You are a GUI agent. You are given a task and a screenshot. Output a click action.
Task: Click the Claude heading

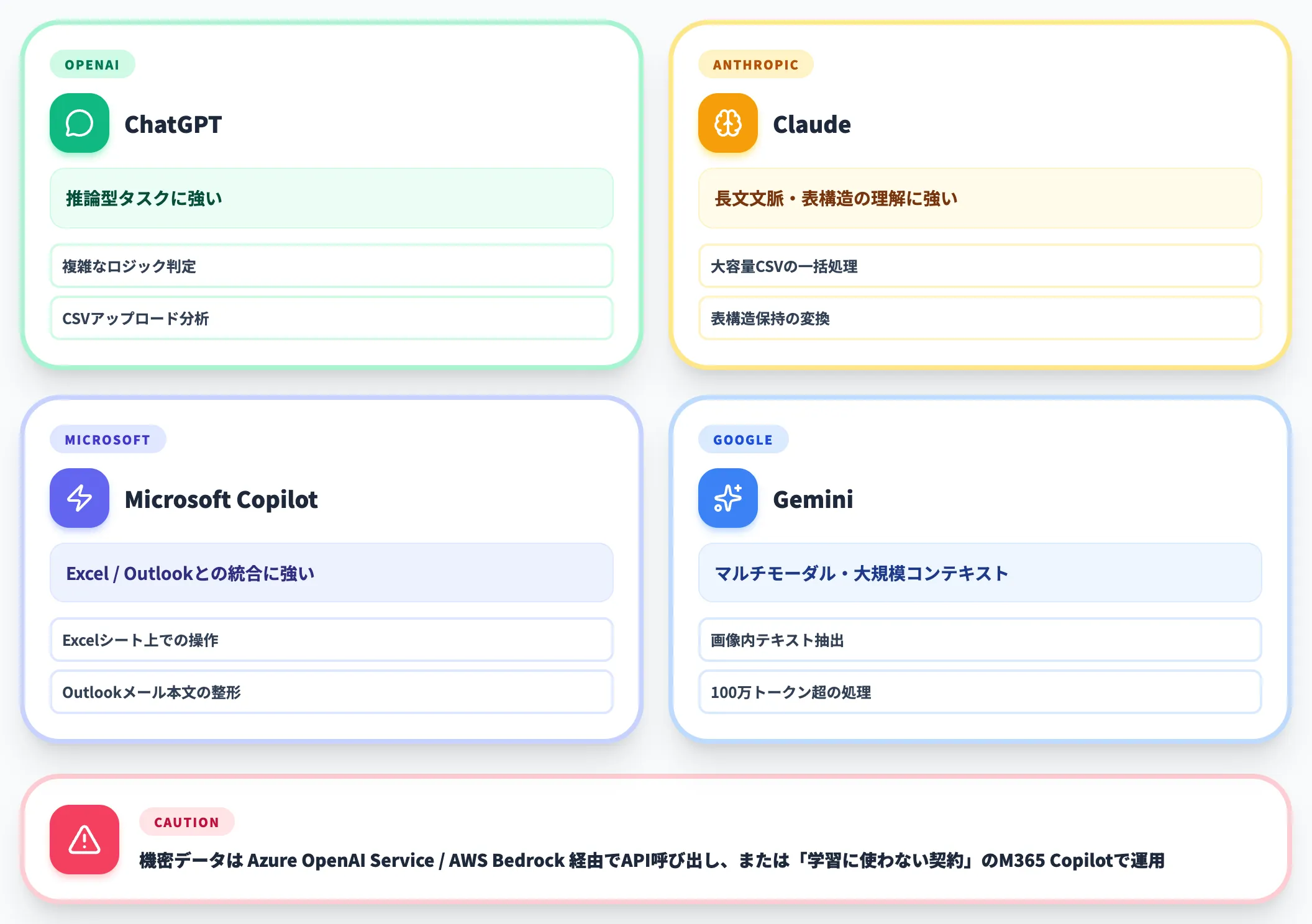pos(812,124)
